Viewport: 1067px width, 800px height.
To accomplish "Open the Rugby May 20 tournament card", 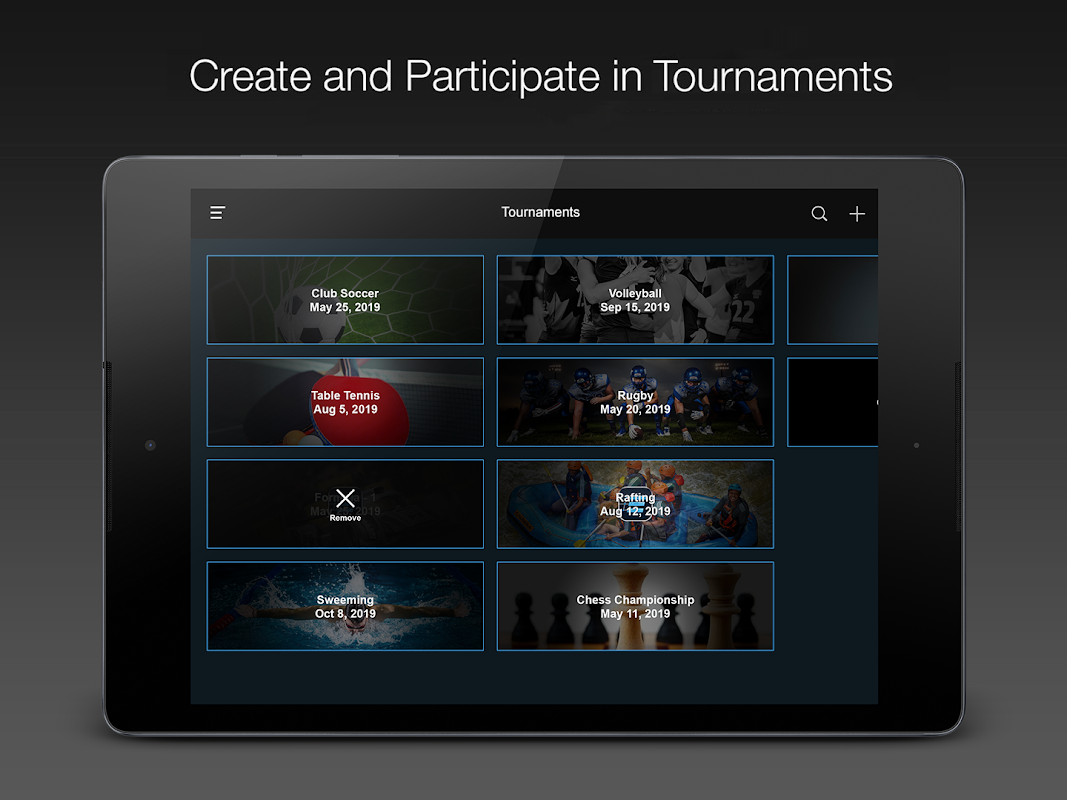I will 635,402.
